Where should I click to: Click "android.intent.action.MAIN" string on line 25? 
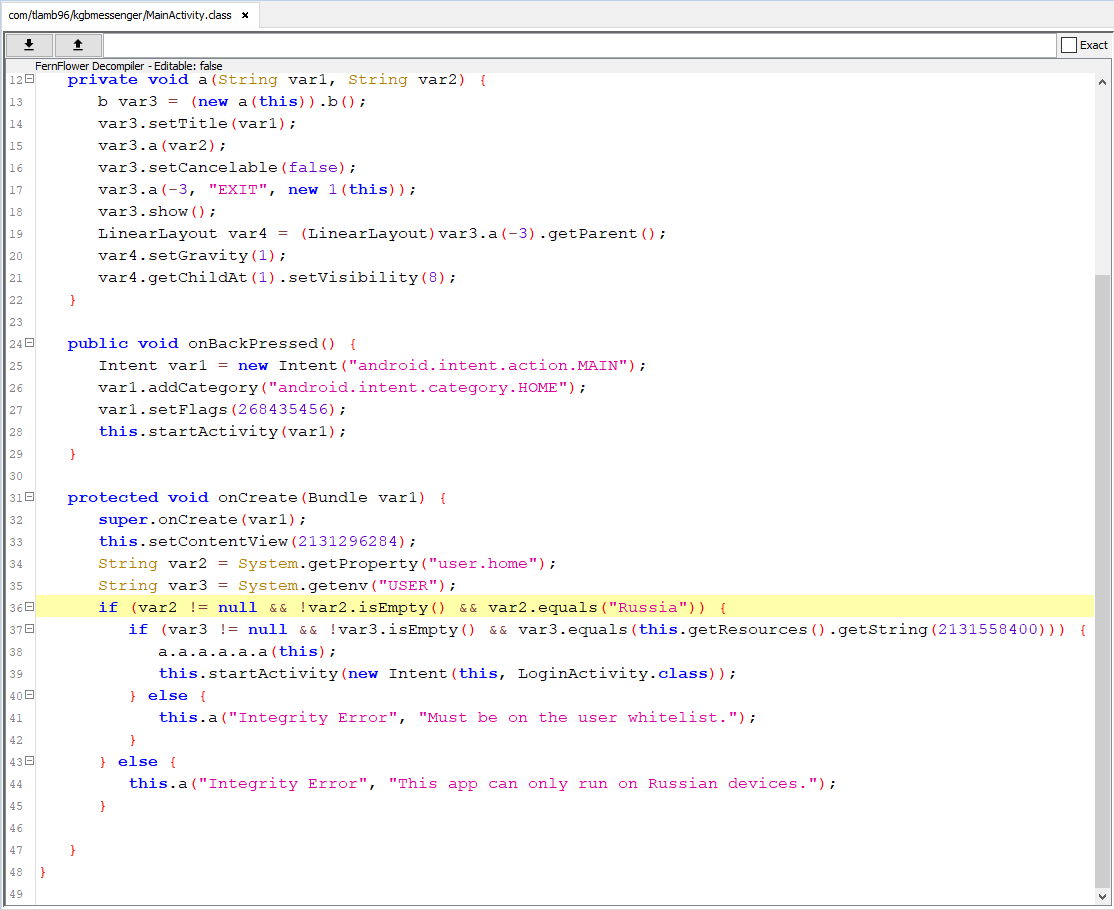click(489, 365)
